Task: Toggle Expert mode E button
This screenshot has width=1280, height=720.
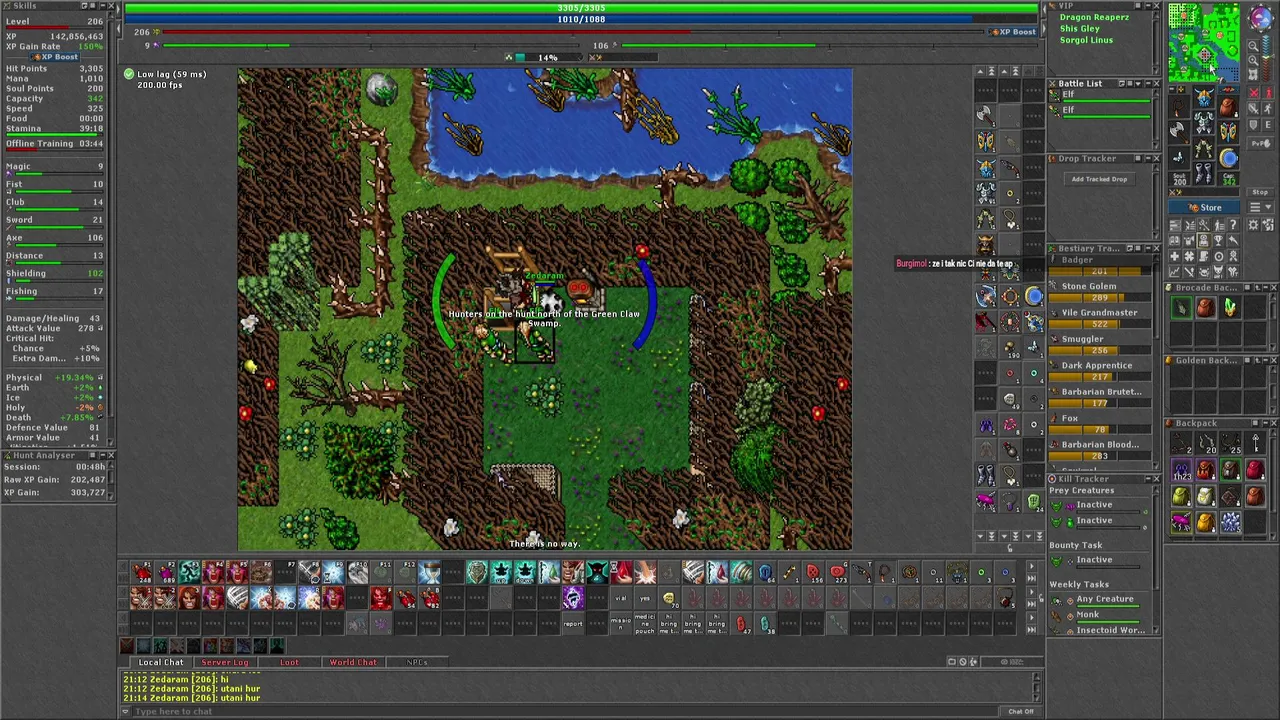Action: point(1268,124)
